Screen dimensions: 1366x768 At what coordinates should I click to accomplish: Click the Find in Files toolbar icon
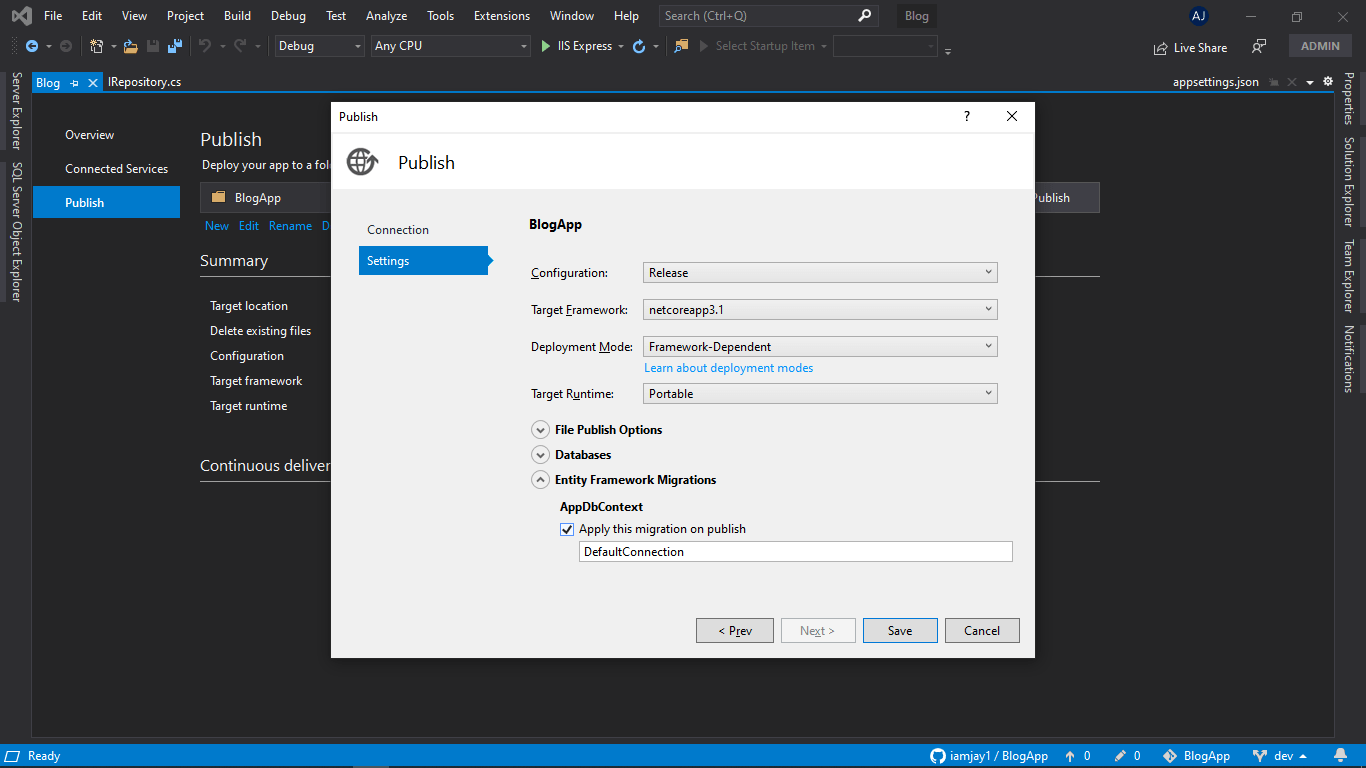coord(682,46)
